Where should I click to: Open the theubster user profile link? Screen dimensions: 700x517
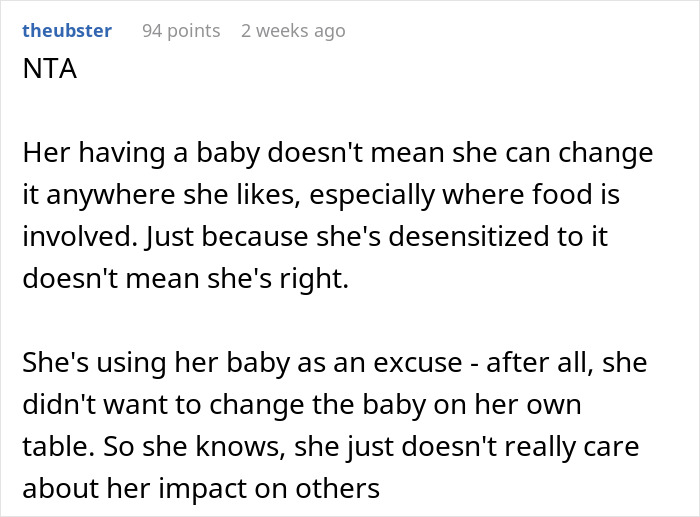pos(66,31)
